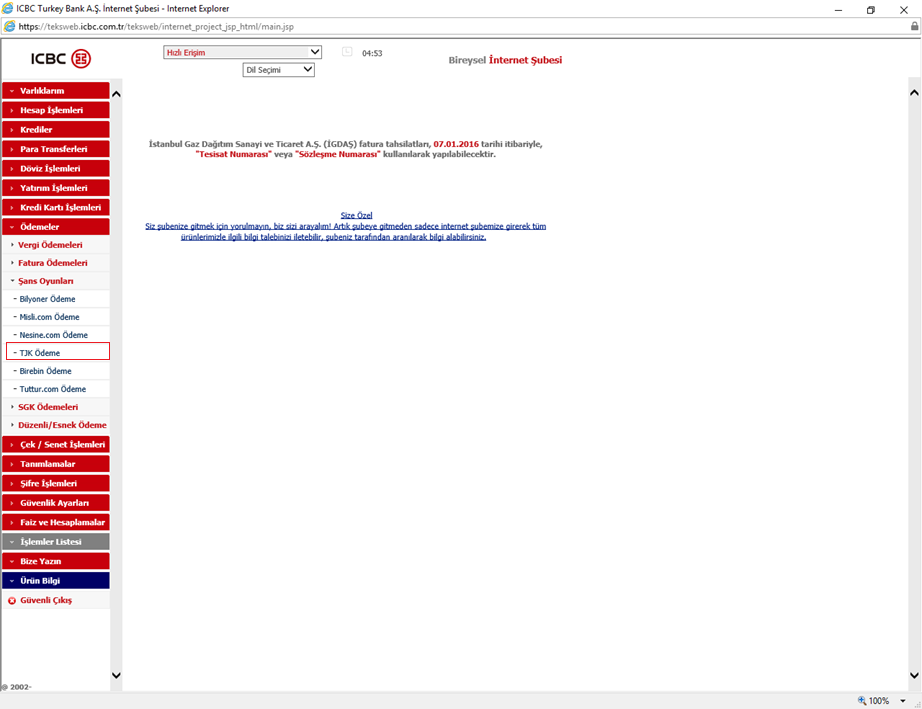Open zoom level dropdown arrow next to 100%
The image size is (922, 709).
[903, 701]
